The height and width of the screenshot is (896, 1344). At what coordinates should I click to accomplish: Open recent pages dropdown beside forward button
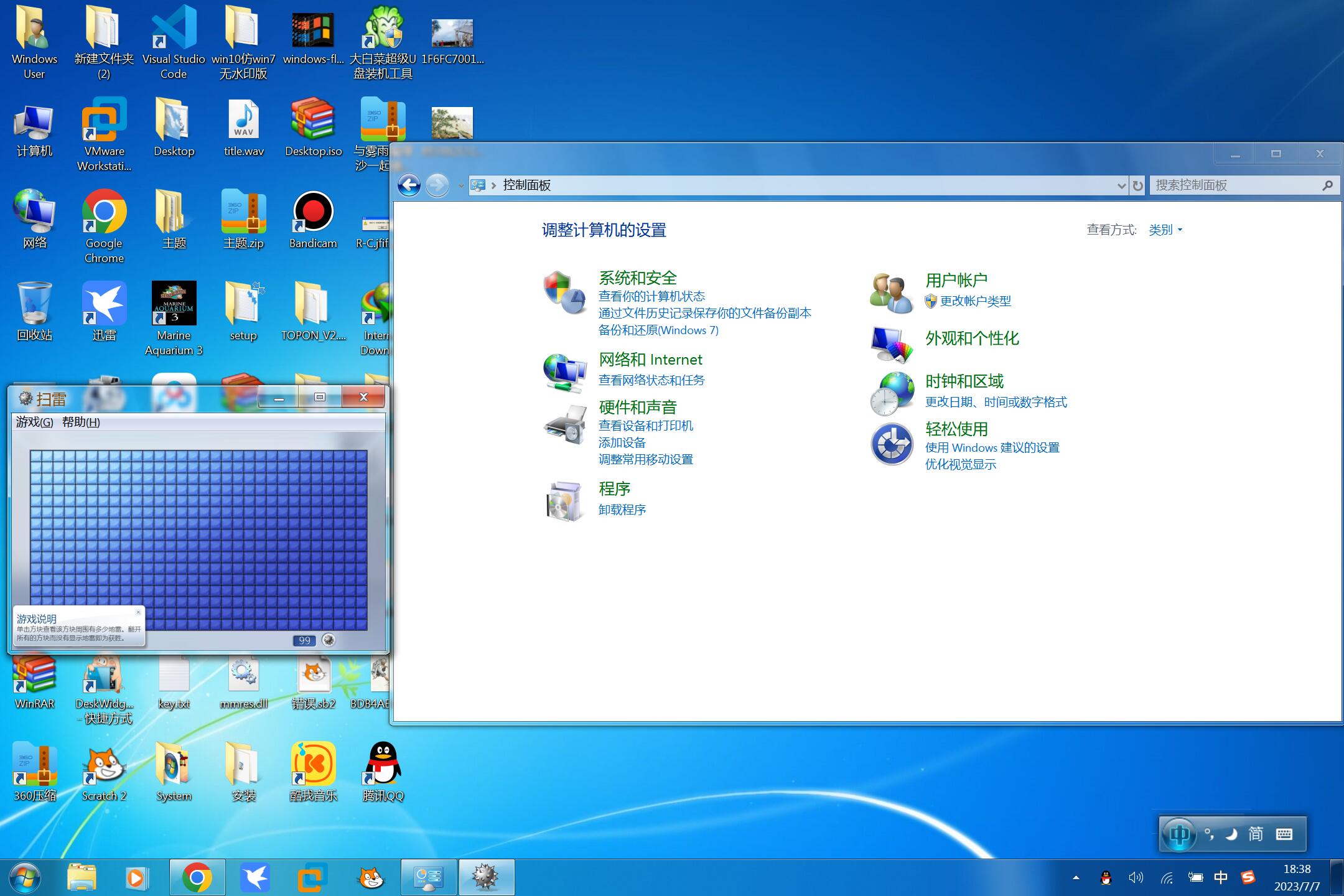pos(460,185)
